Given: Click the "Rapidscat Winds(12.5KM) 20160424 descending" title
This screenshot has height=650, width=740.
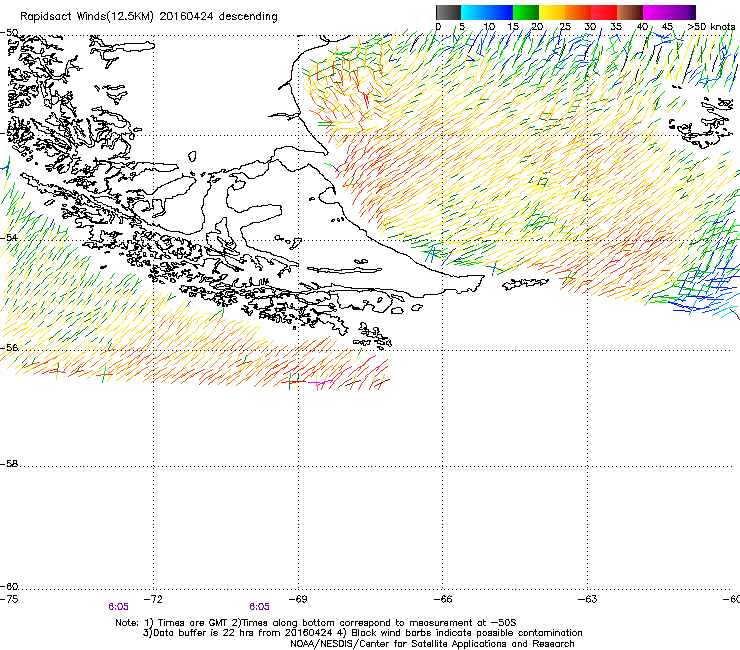Looking at the screenshot, I should pyautogui.click(x=149, y=16).
